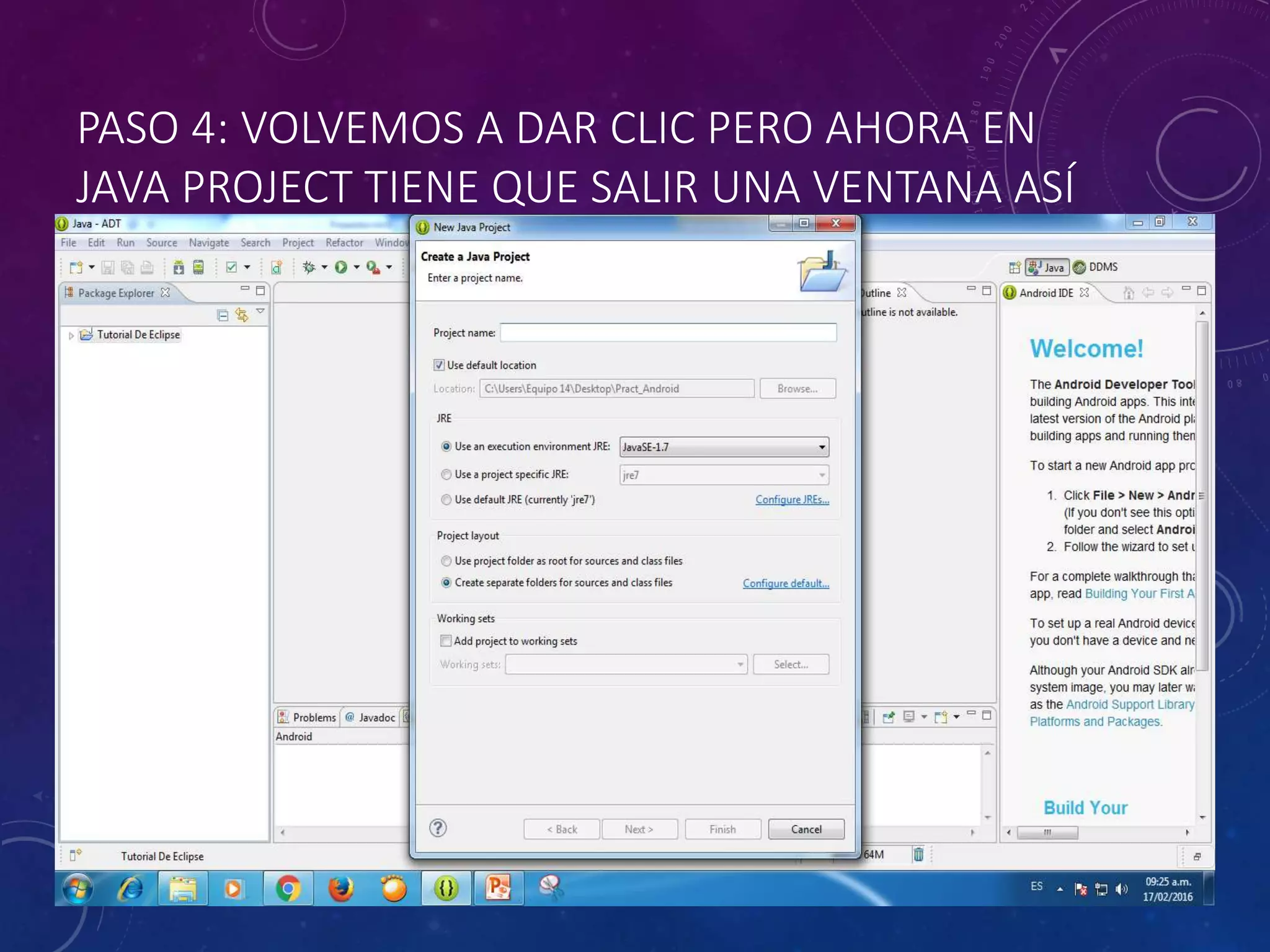The image size is (1270, 952).
Task: Click the checkmark lint toolbar icon
Action: (x=232, y=267)
